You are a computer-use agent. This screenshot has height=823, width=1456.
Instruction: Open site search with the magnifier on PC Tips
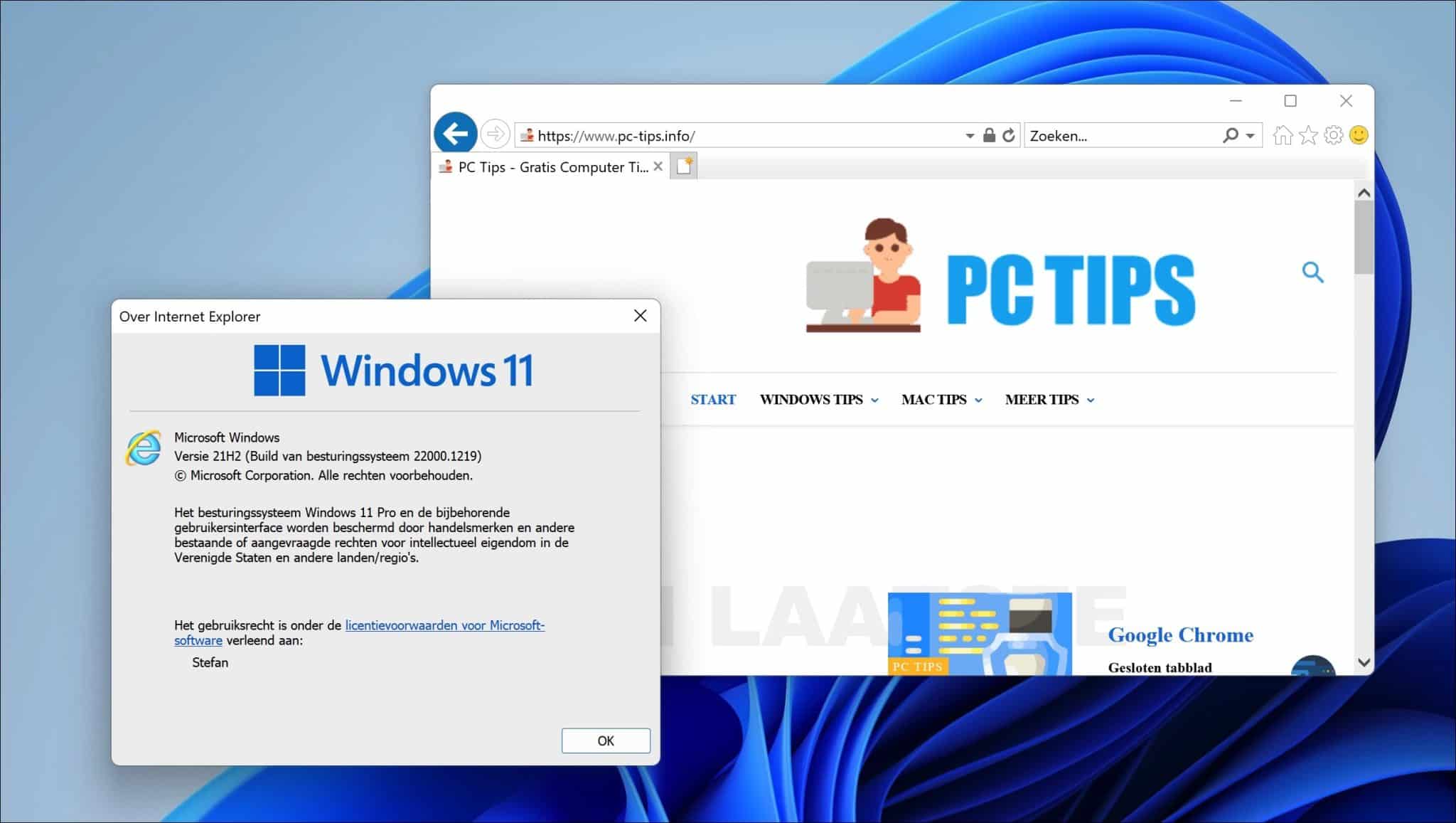(1312, 272)
